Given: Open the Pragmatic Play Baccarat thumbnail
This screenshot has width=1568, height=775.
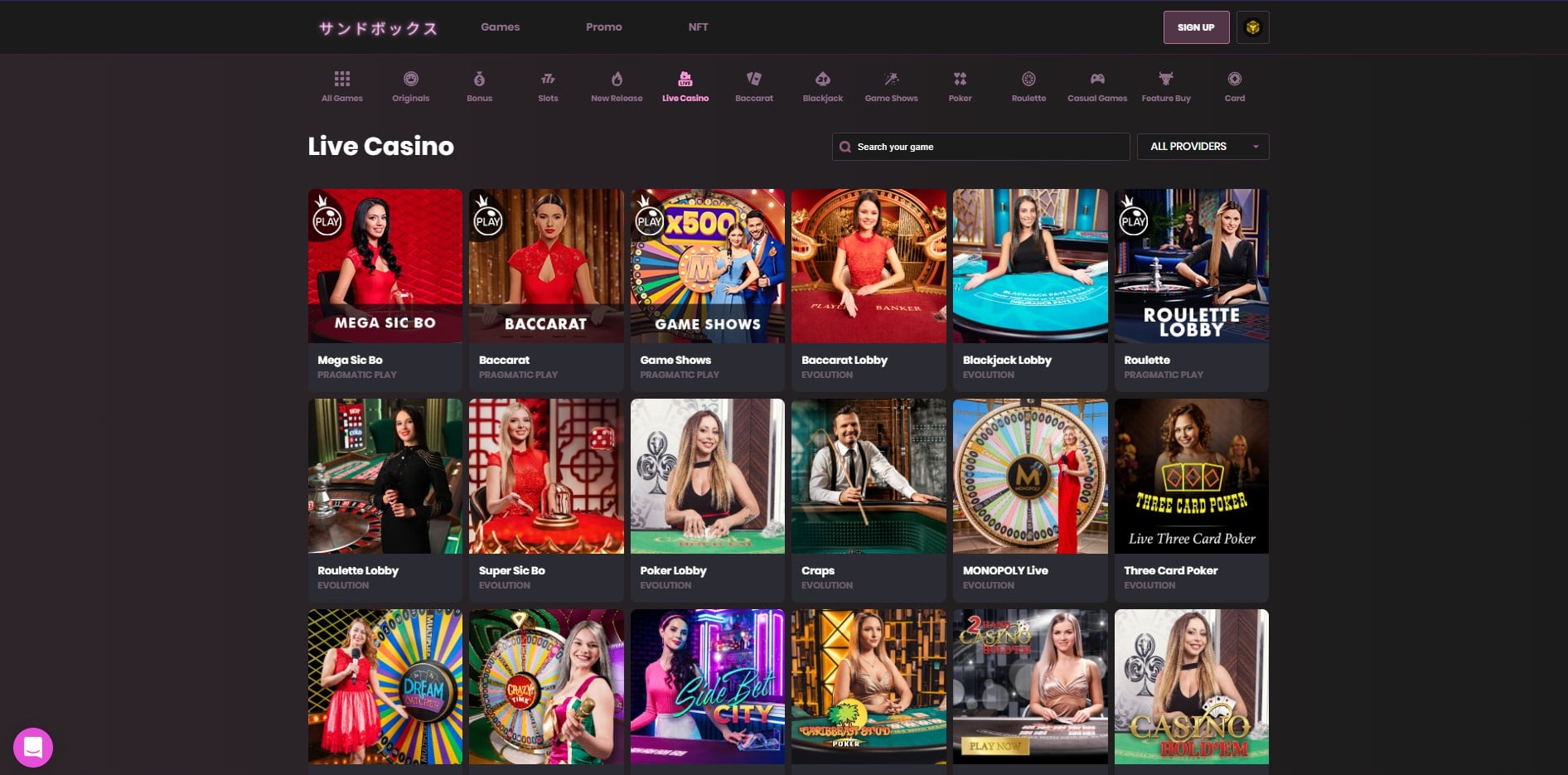Looking at the screenshot, I should point(546,266).
